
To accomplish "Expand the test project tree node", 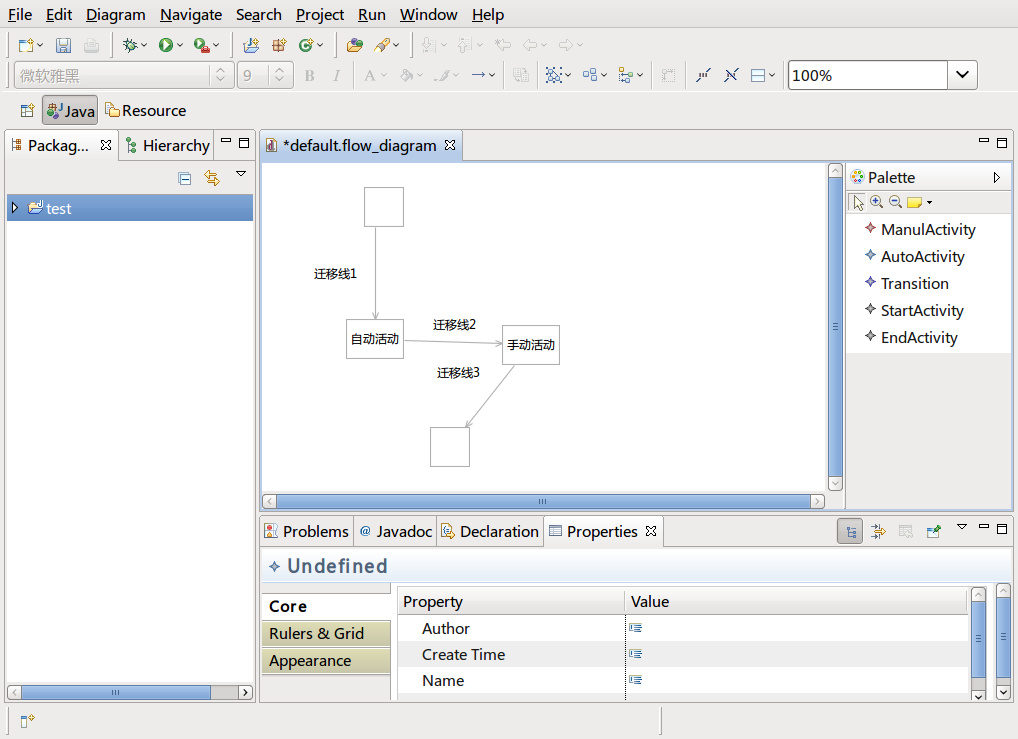I will point(14,208).
